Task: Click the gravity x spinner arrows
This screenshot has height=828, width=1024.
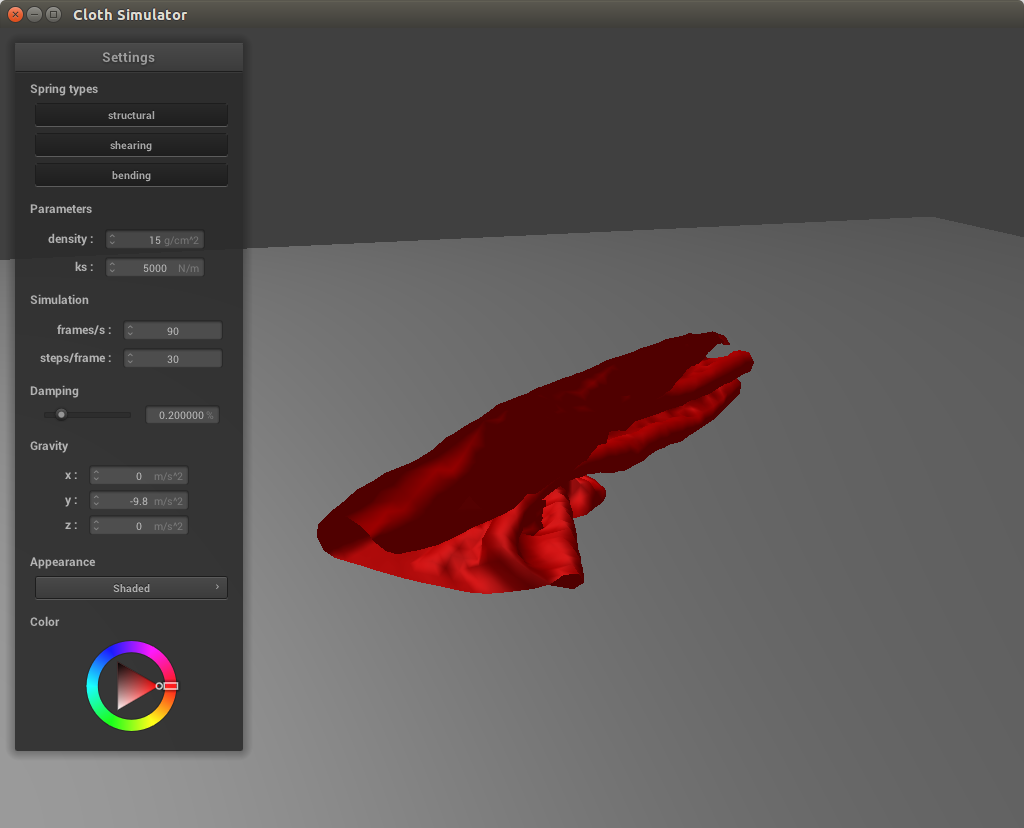Action: pyautogui.click(x=97, y=476)
